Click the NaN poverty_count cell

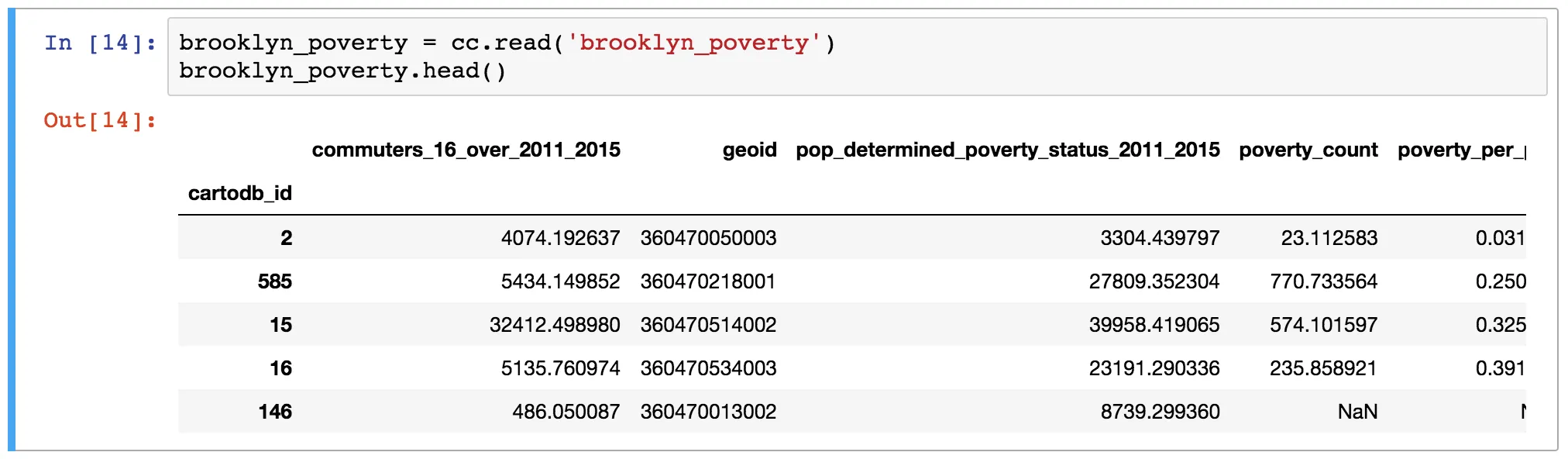pyautogui.click(x=1357, y=412)
